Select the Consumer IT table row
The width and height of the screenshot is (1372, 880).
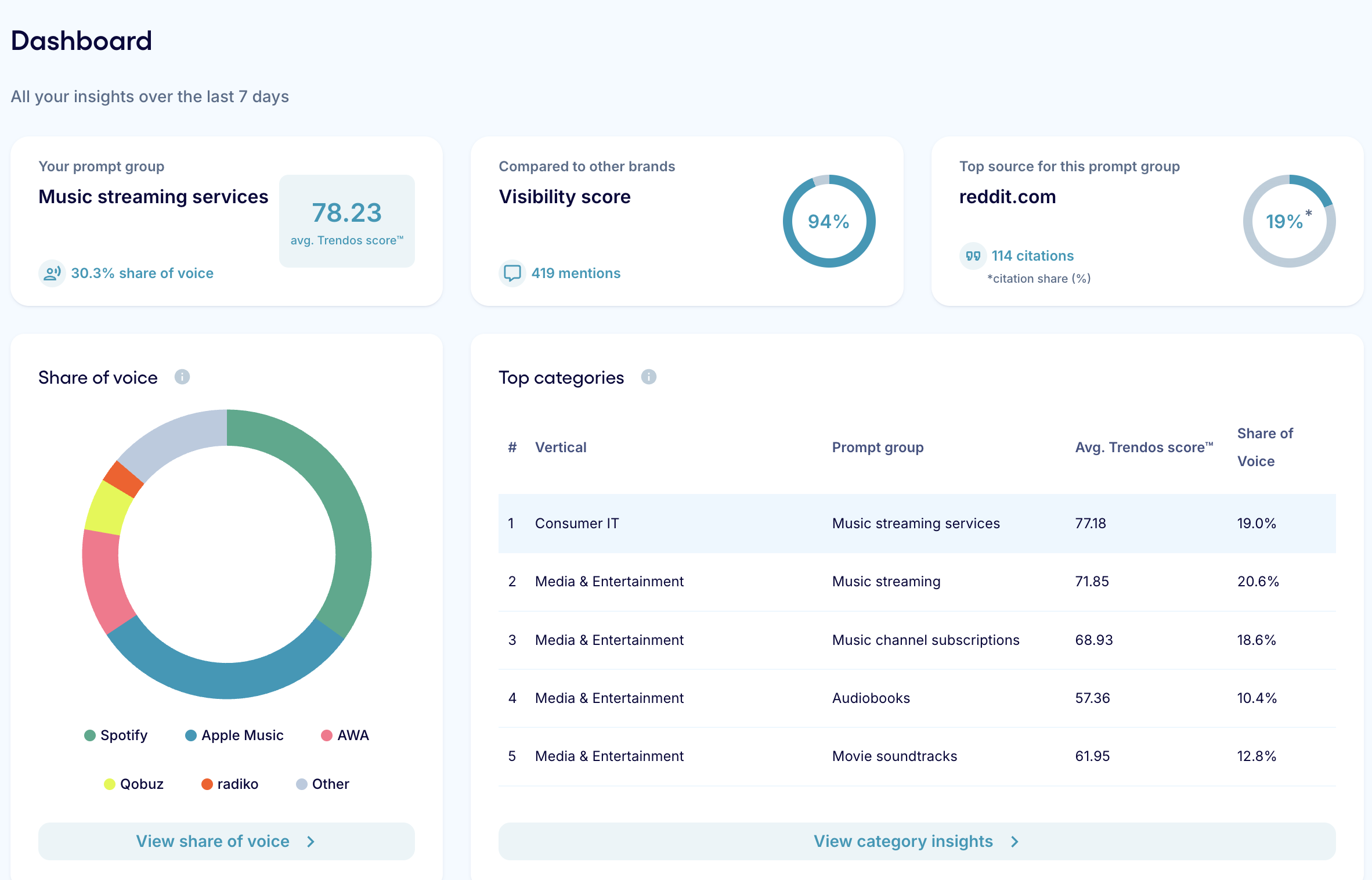(x=916, y=524)
